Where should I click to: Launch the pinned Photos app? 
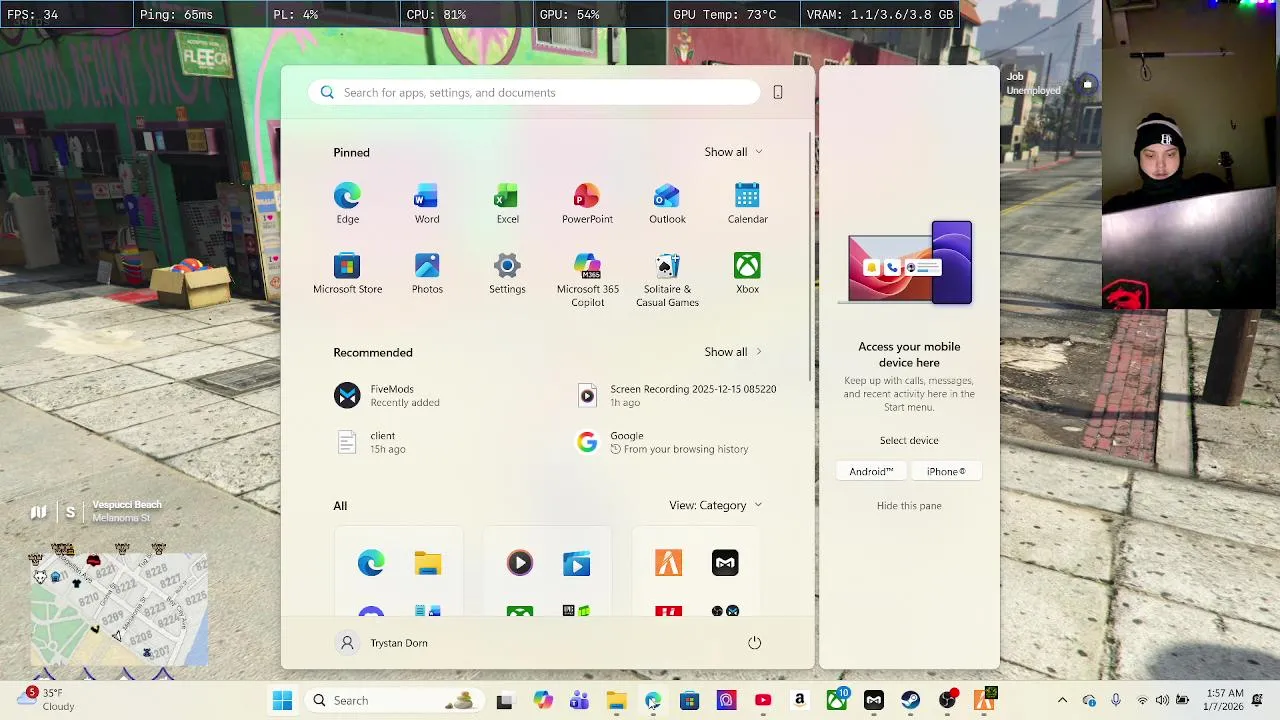pyautogui.click(x=427, y=273)
